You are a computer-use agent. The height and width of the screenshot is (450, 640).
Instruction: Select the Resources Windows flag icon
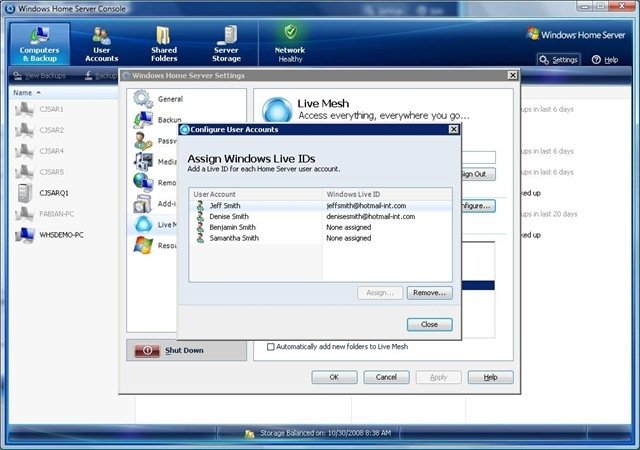[143, 245]
